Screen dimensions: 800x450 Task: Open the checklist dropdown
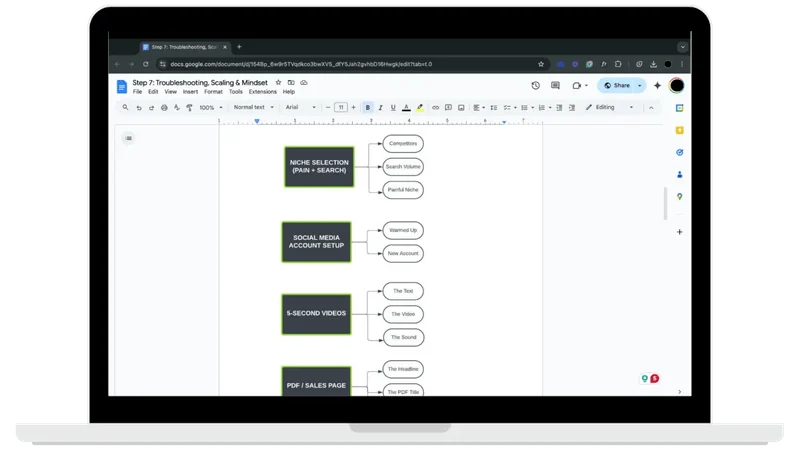(x=510, y=108)
